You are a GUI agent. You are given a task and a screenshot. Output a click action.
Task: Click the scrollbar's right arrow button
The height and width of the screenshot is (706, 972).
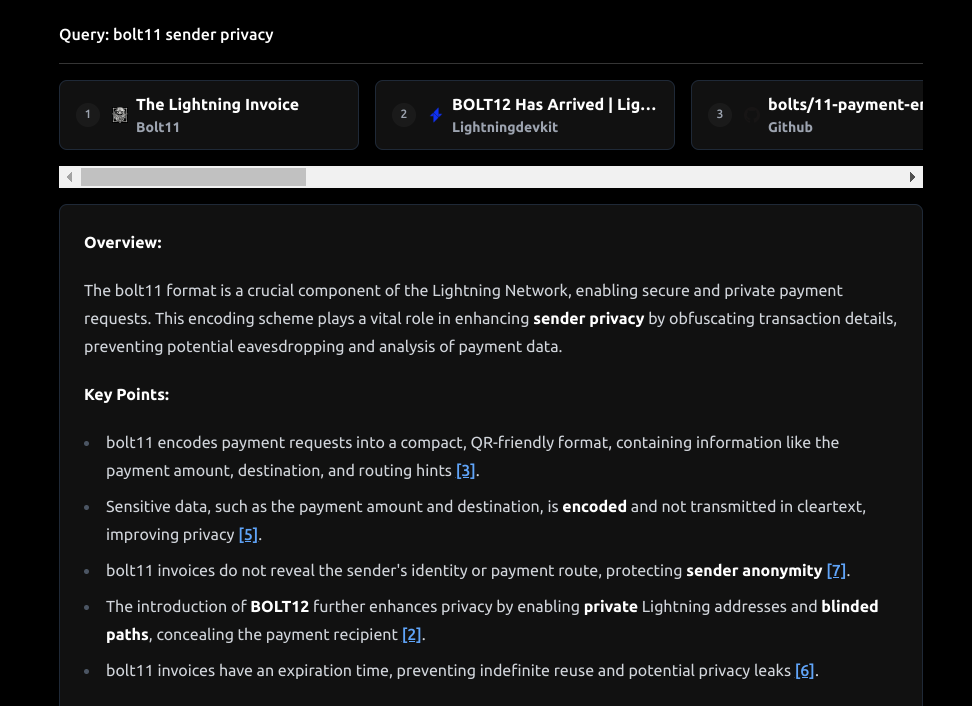[912, 177]
